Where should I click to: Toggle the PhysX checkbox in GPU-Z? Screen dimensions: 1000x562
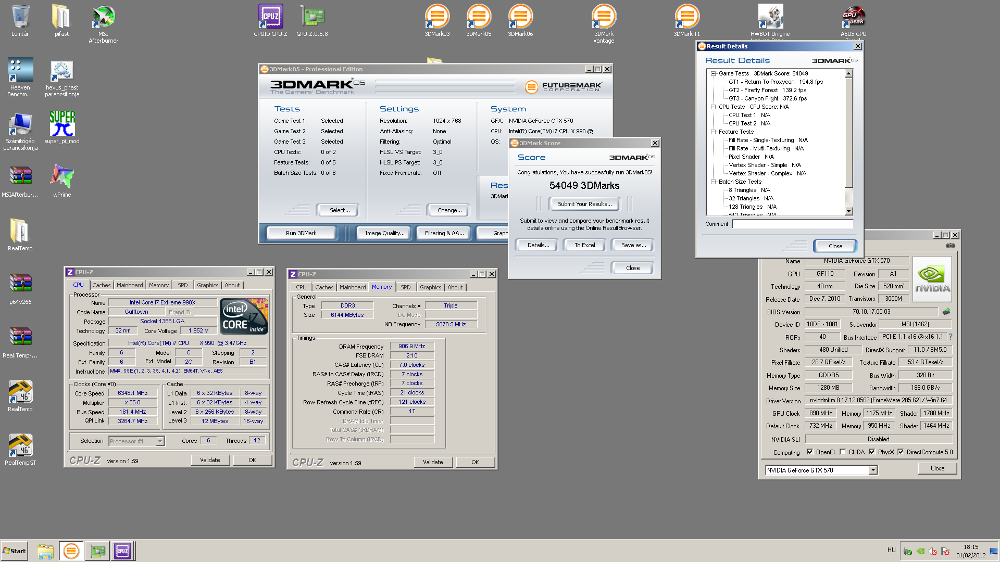(871, 452)
